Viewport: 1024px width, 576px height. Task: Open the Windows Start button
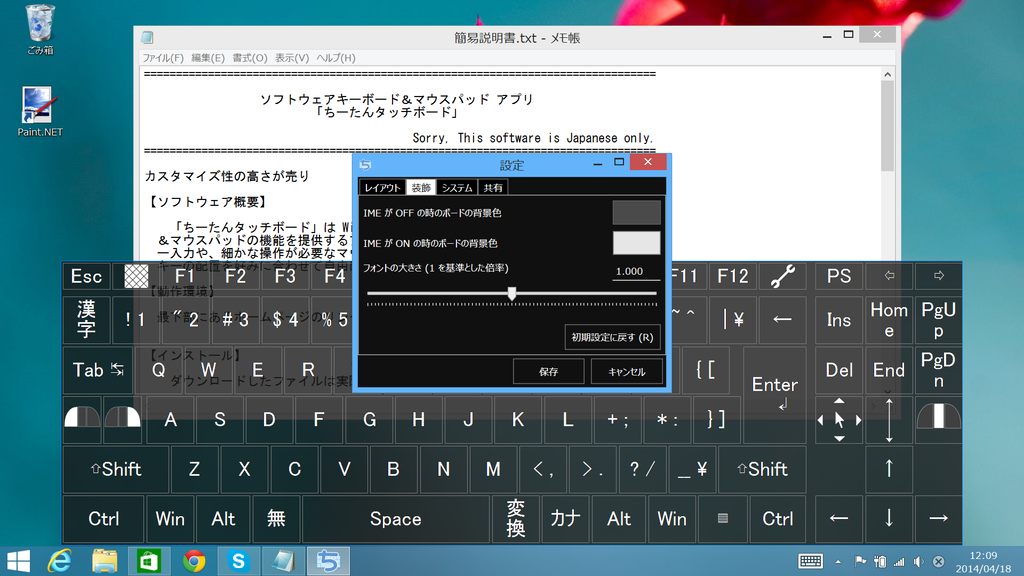coord(18,561)
